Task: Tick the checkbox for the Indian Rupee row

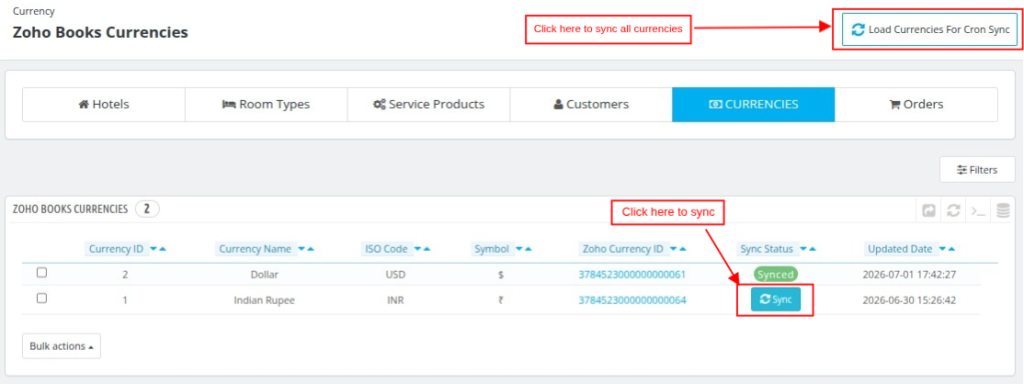Action: pyautogui.click(x=42, y=298)
